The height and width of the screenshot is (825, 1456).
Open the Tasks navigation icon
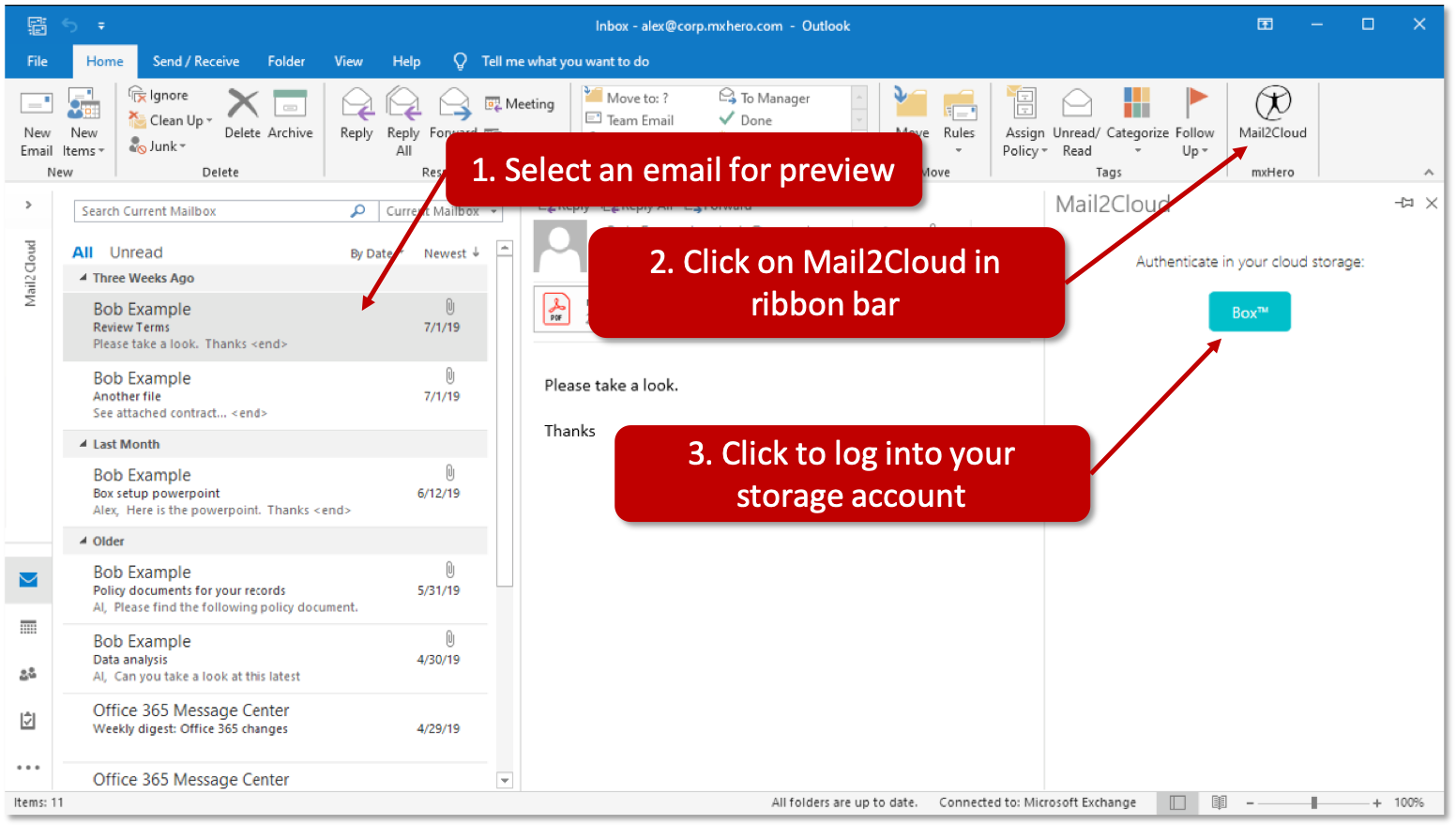[28, 721]
